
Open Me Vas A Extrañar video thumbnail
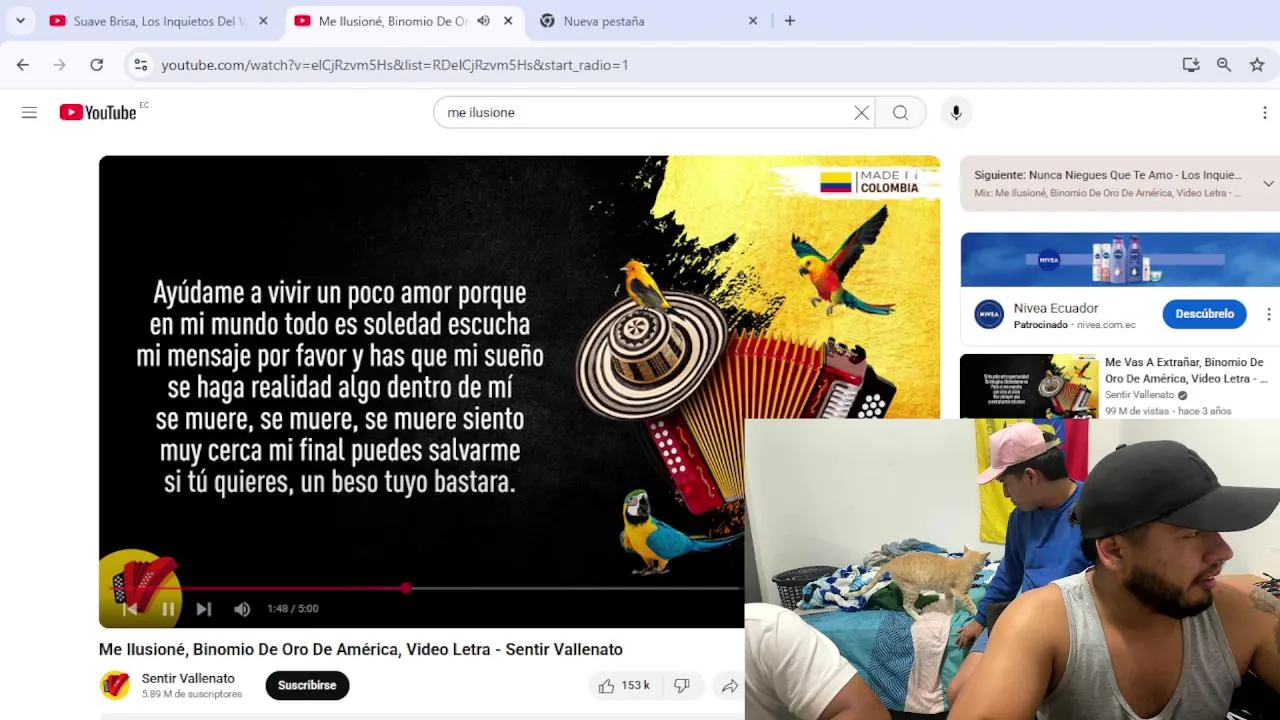pyautogui.click(x=1029, y=386)
